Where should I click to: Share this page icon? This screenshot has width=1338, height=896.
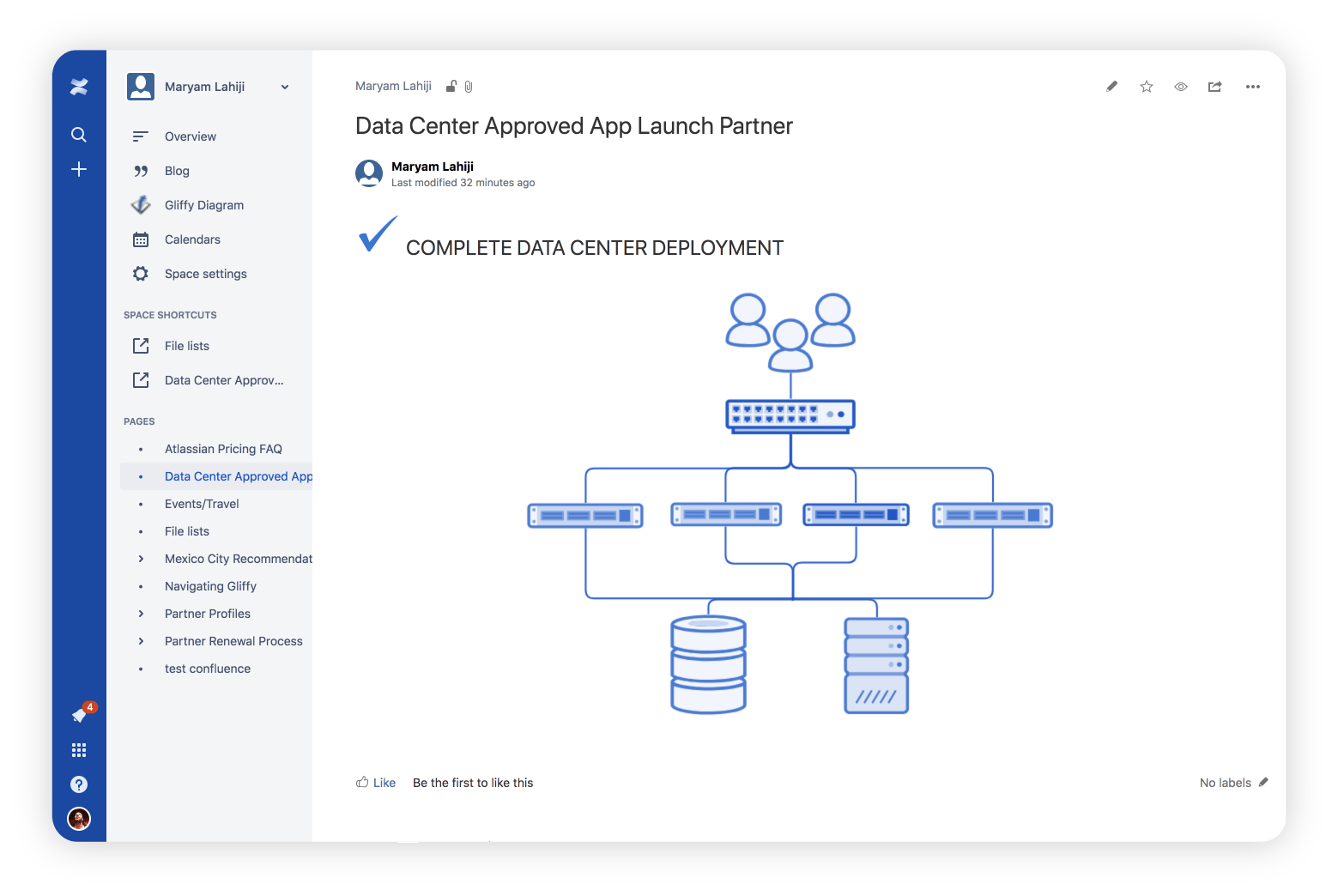1215,87
